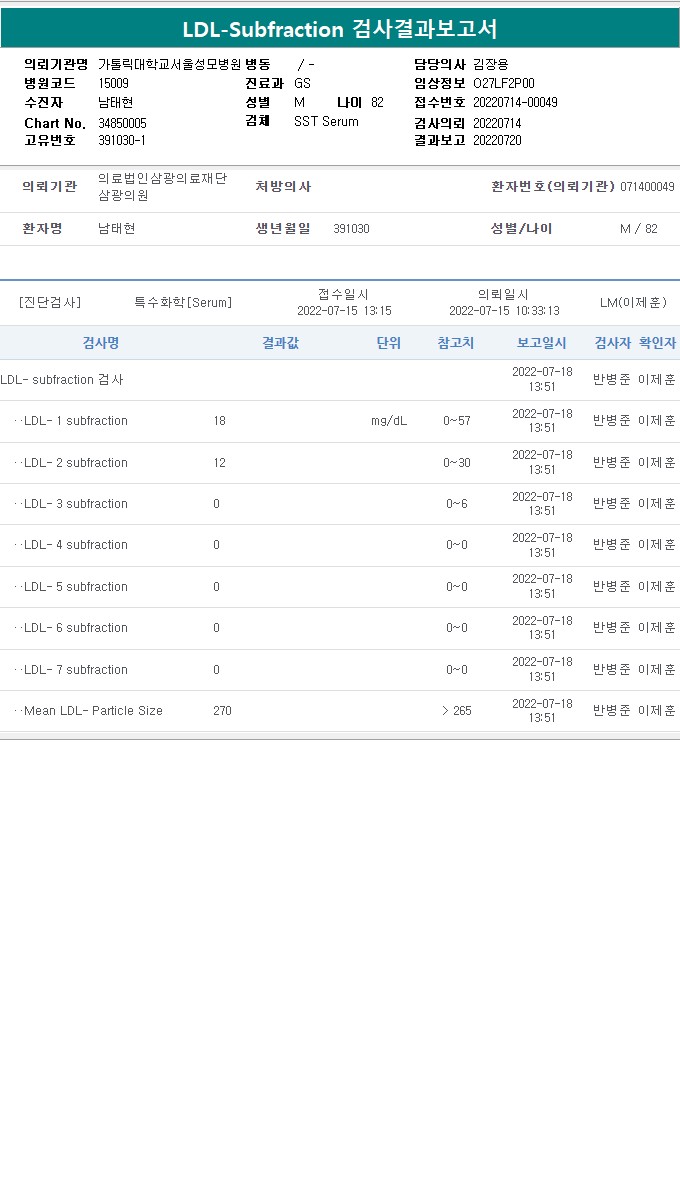Screen dimensions: 680x1182
Task: Click specimen value SST Serum
Action: pyautogui.click(x=326, y=121)
